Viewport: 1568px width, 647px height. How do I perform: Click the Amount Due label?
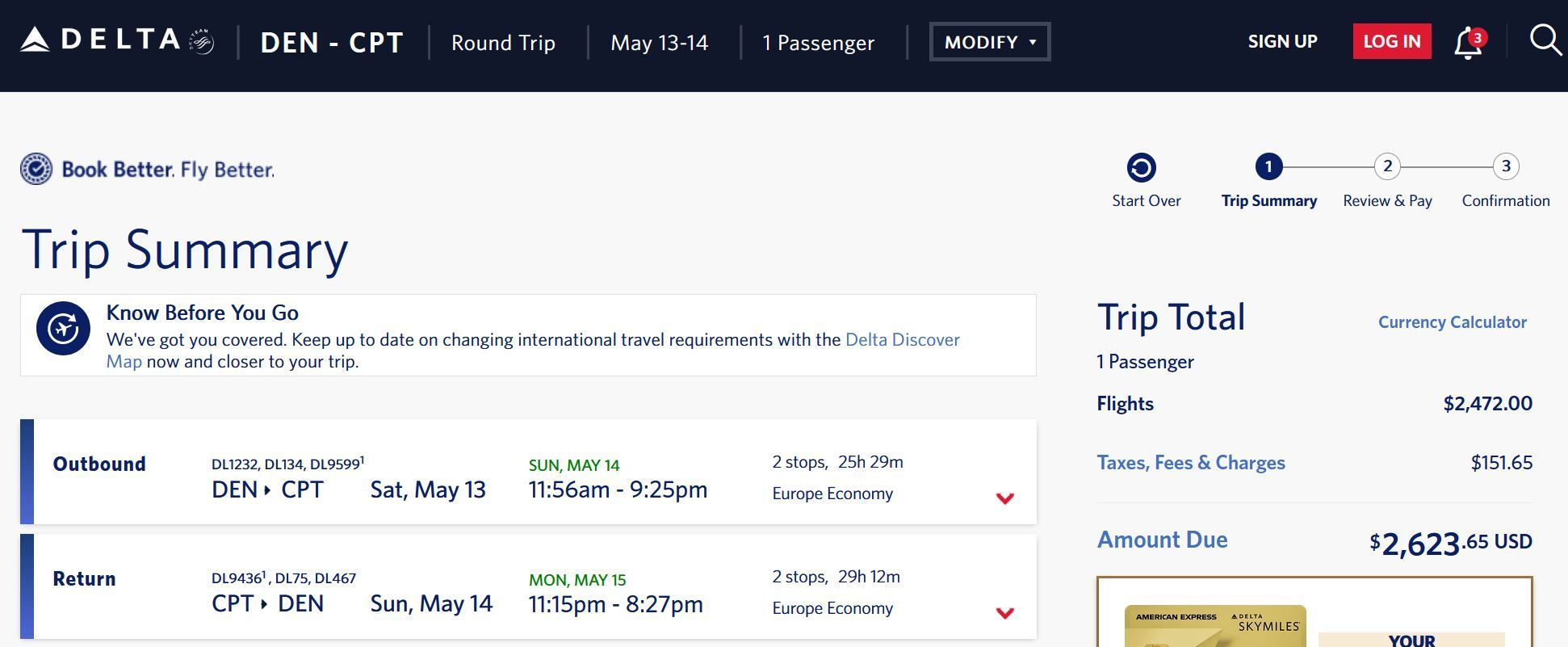click(1162, 540)
